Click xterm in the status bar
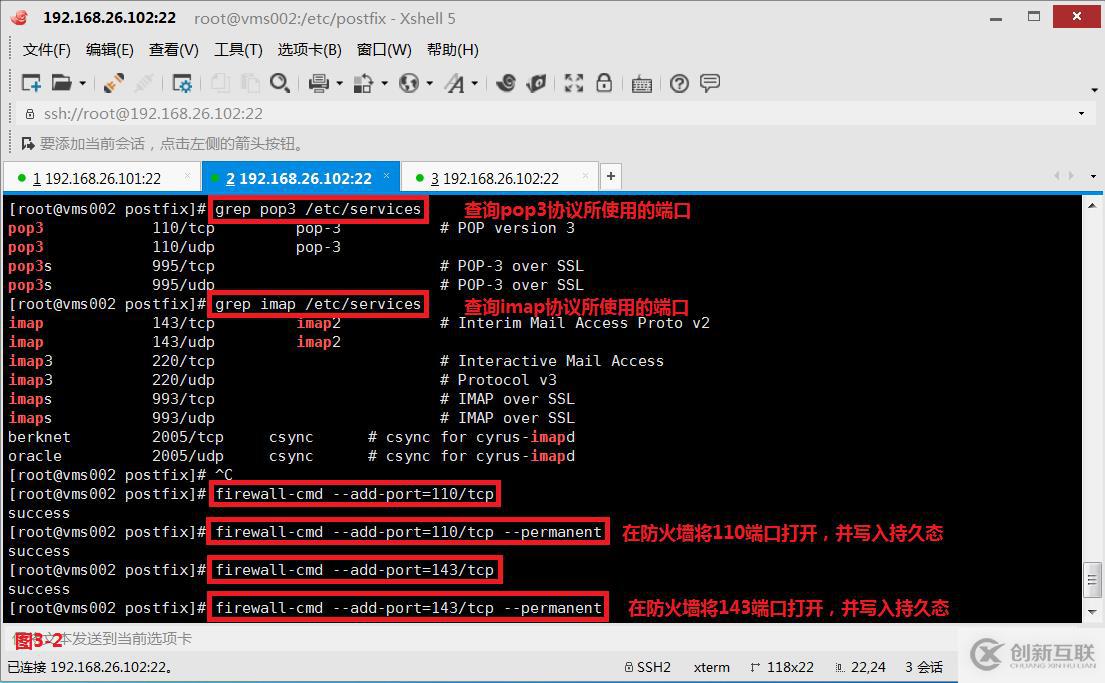 click(712, 667)
